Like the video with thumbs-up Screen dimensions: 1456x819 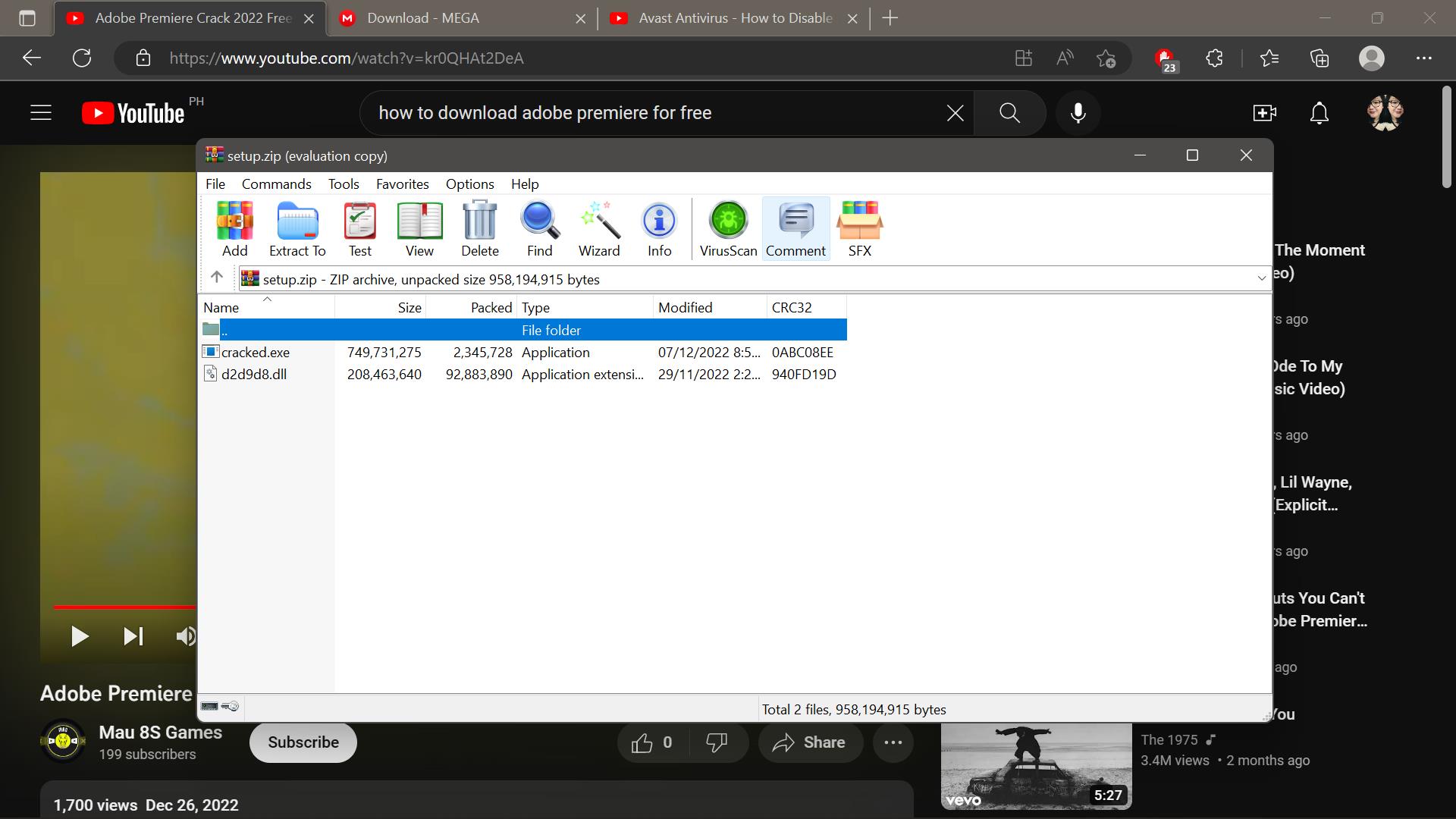(x=642, y=742)
